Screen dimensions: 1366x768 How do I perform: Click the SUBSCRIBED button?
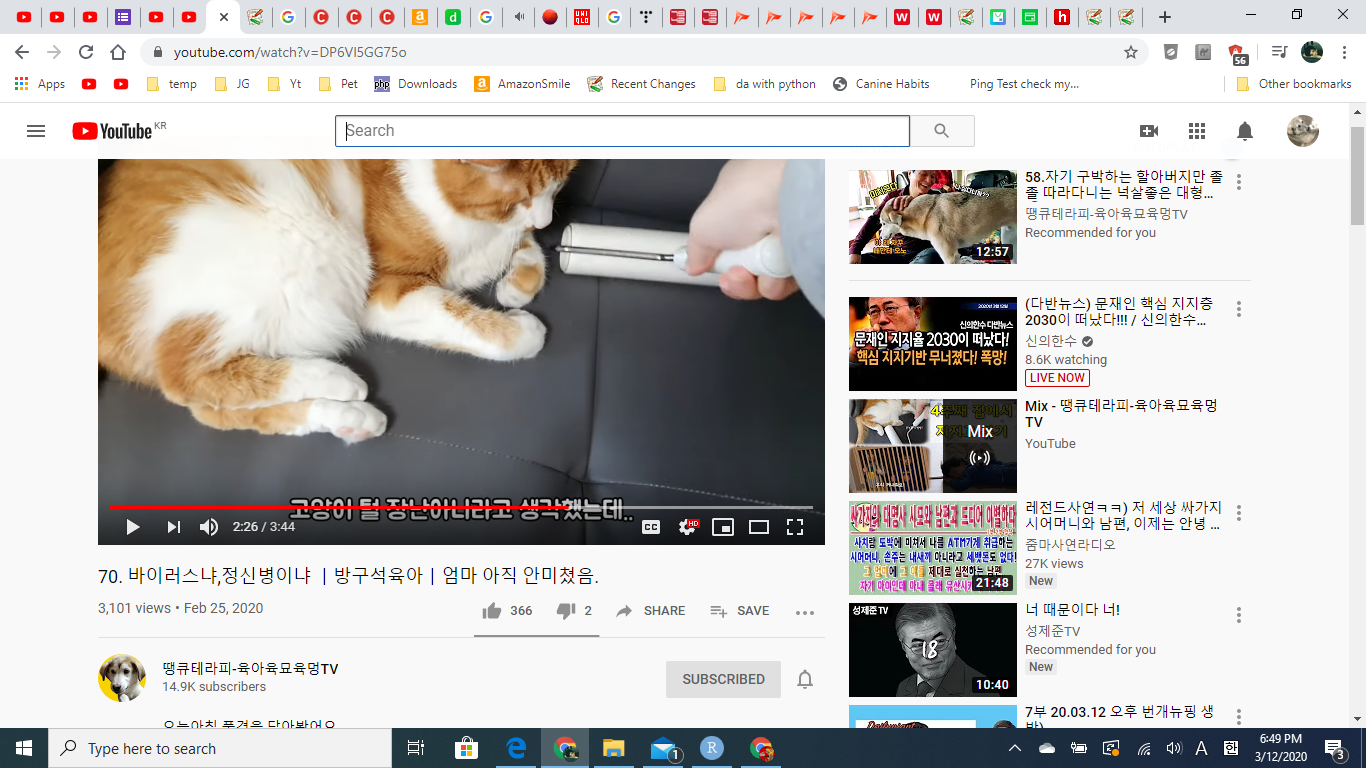click(723, 679)
